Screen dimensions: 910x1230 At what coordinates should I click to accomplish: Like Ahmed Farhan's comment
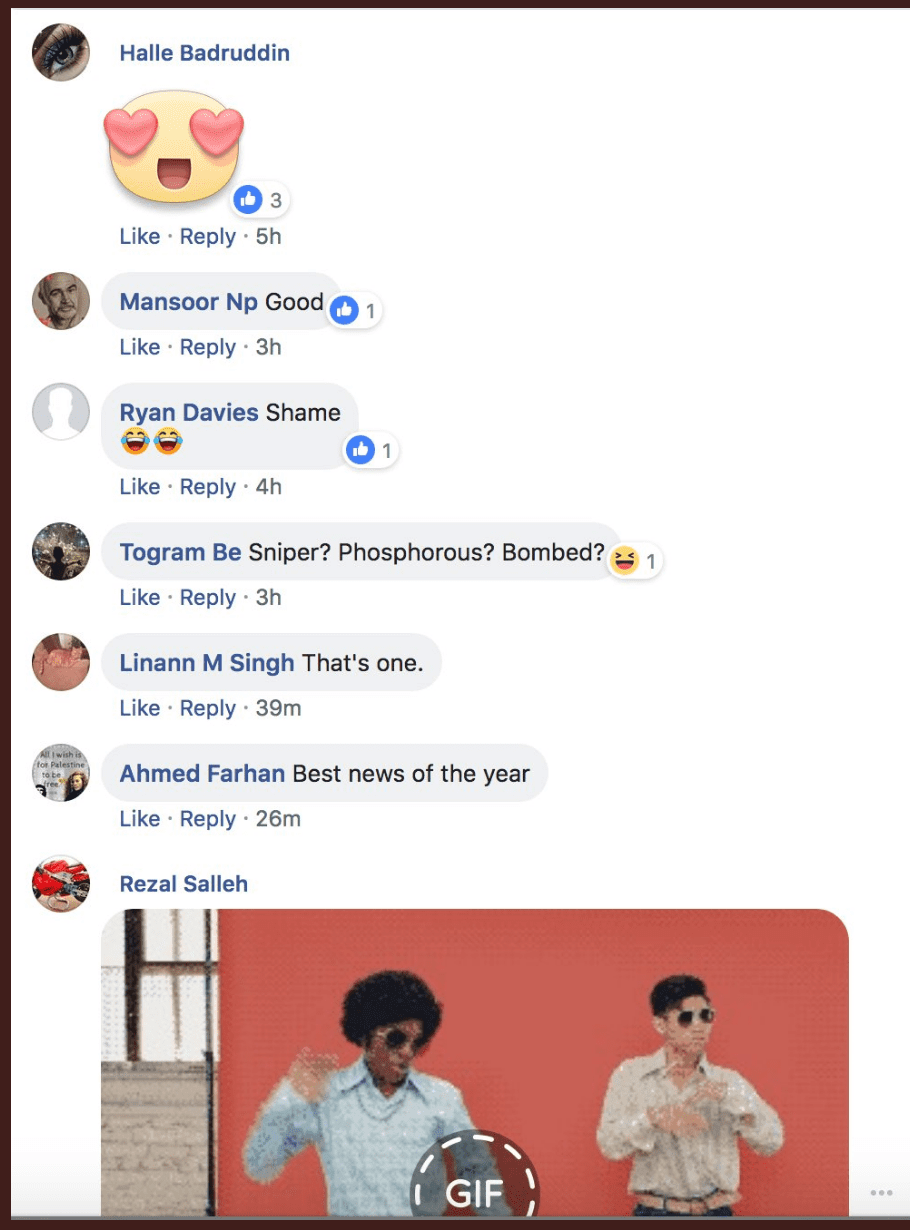(x=139, y=819)
